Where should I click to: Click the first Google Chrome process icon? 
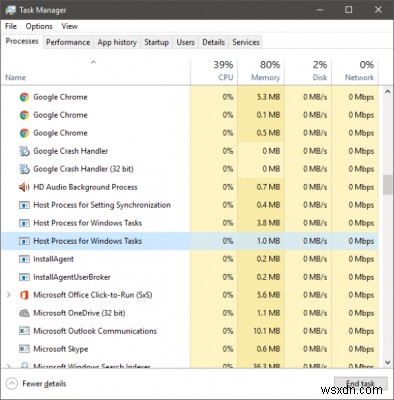(24, 97)
